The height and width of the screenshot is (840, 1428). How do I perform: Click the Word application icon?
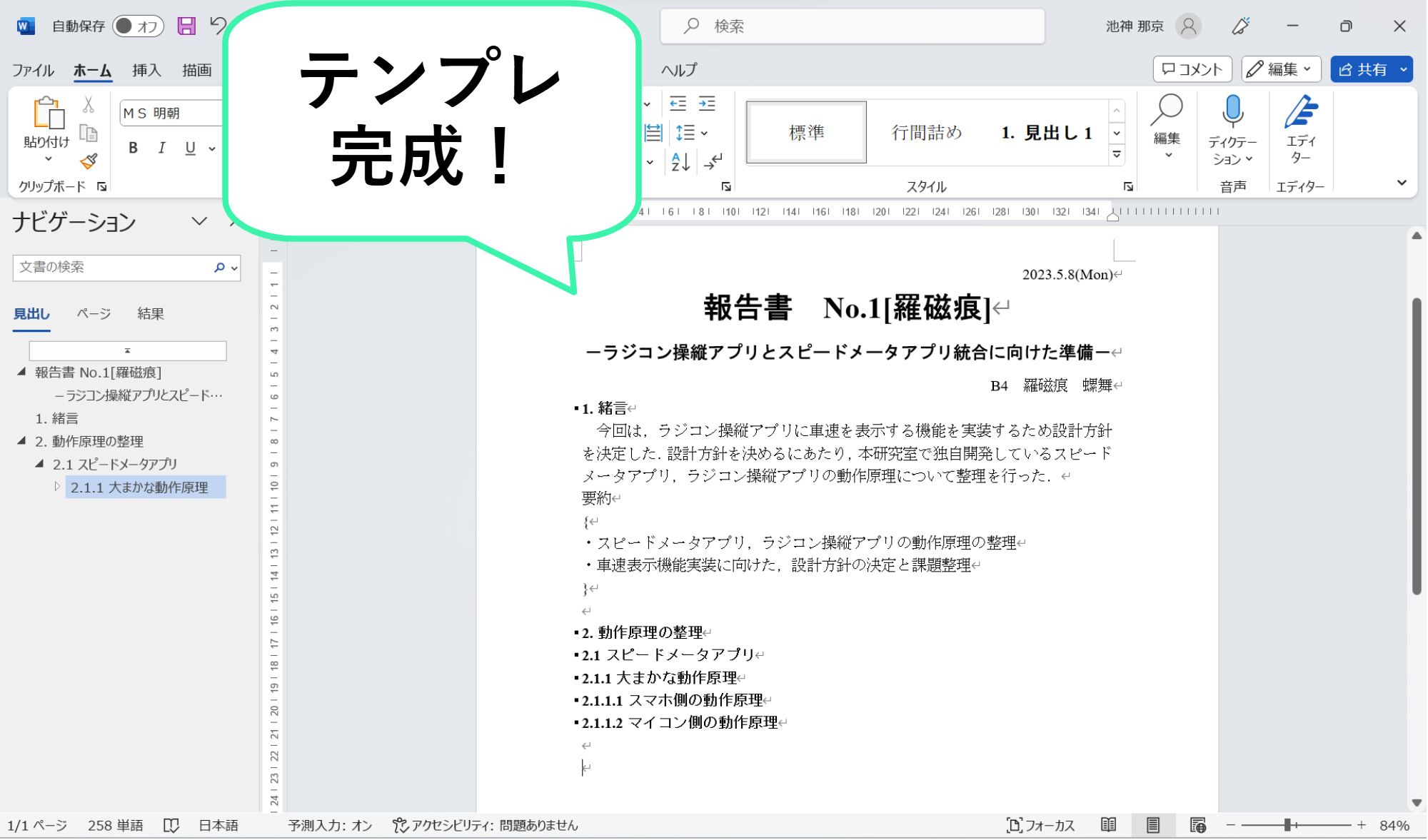[26, 26]
